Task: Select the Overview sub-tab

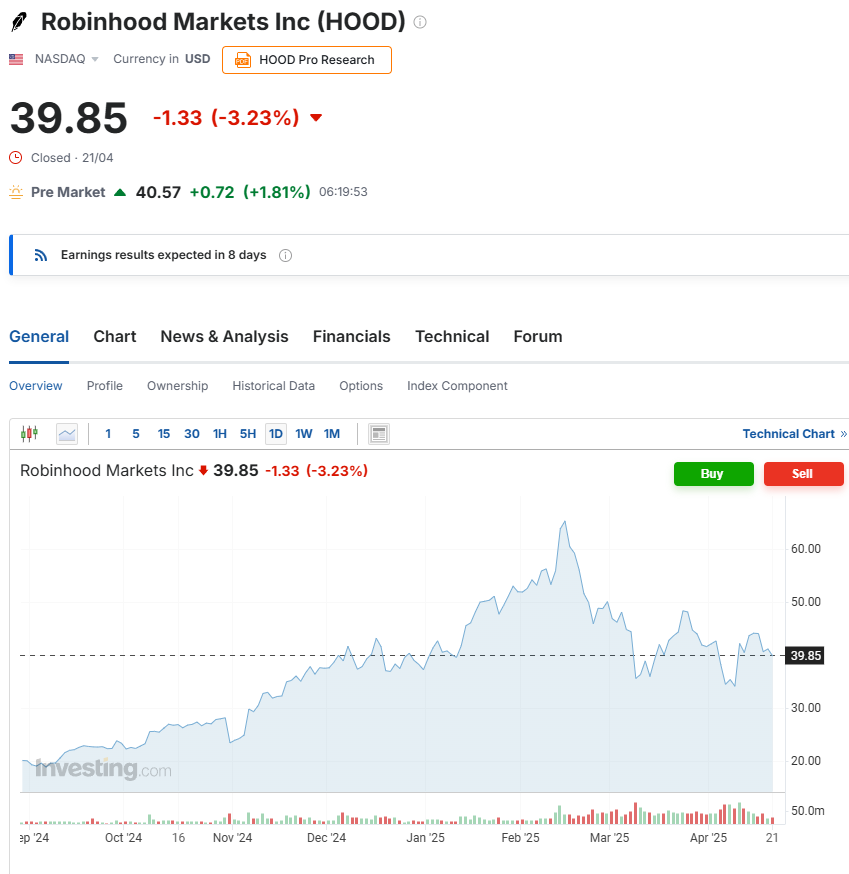Action: (x=36, y=386)
